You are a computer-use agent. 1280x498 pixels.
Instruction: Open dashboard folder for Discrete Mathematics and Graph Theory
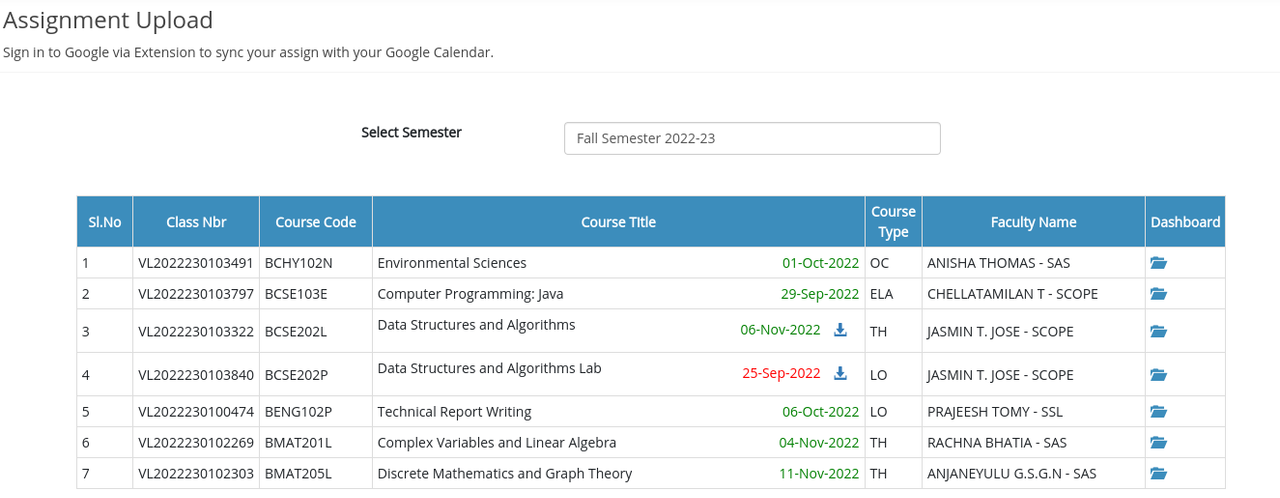1158,474
